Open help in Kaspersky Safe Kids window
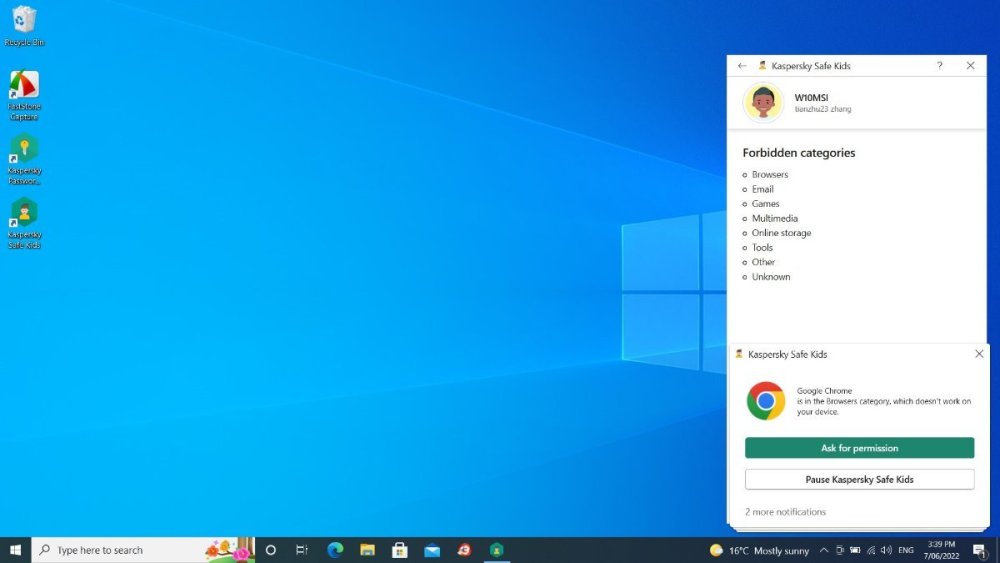The image size is (1000, 563). [x=939, y=66]
